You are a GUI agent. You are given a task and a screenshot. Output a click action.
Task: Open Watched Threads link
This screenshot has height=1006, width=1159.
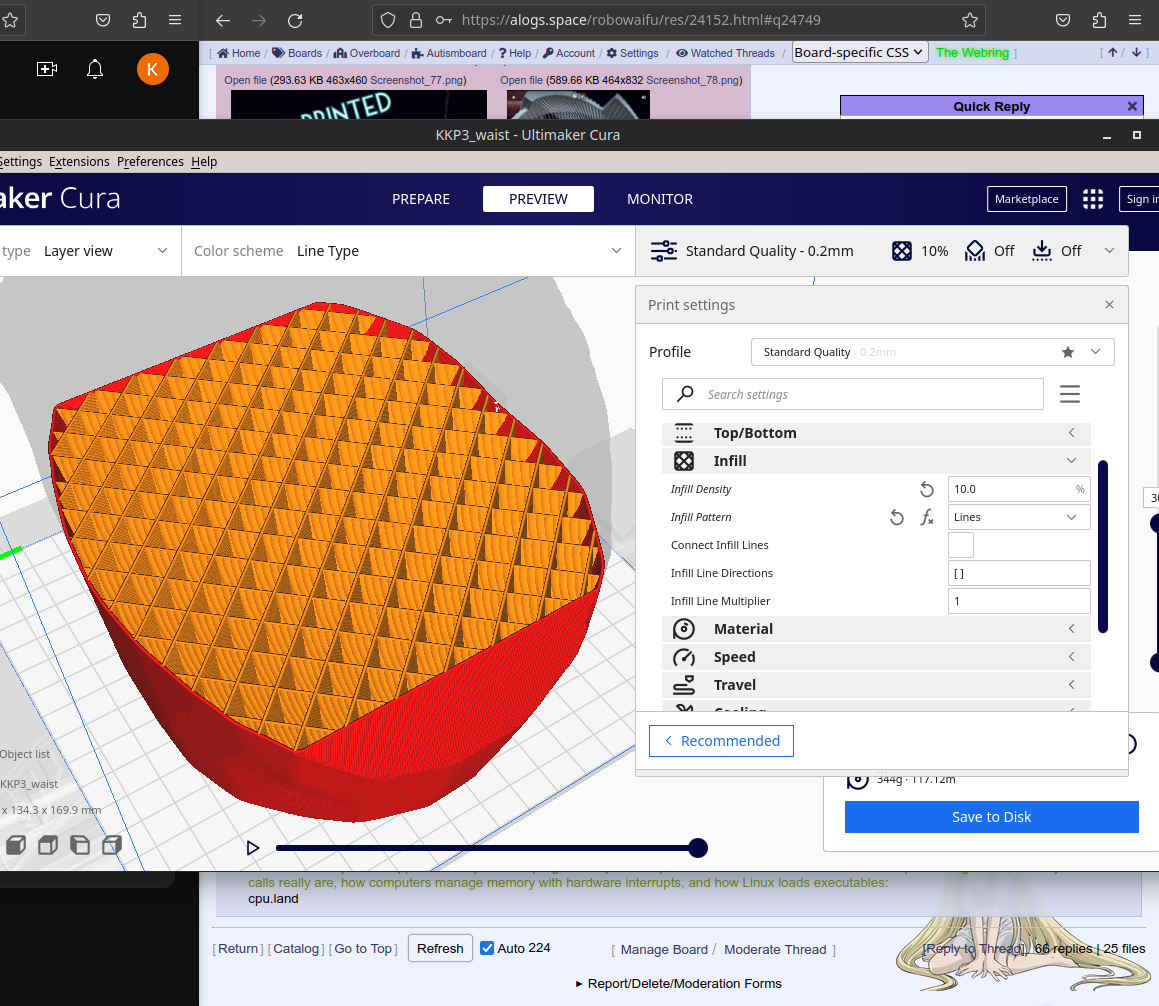click(x=725, y=53)
